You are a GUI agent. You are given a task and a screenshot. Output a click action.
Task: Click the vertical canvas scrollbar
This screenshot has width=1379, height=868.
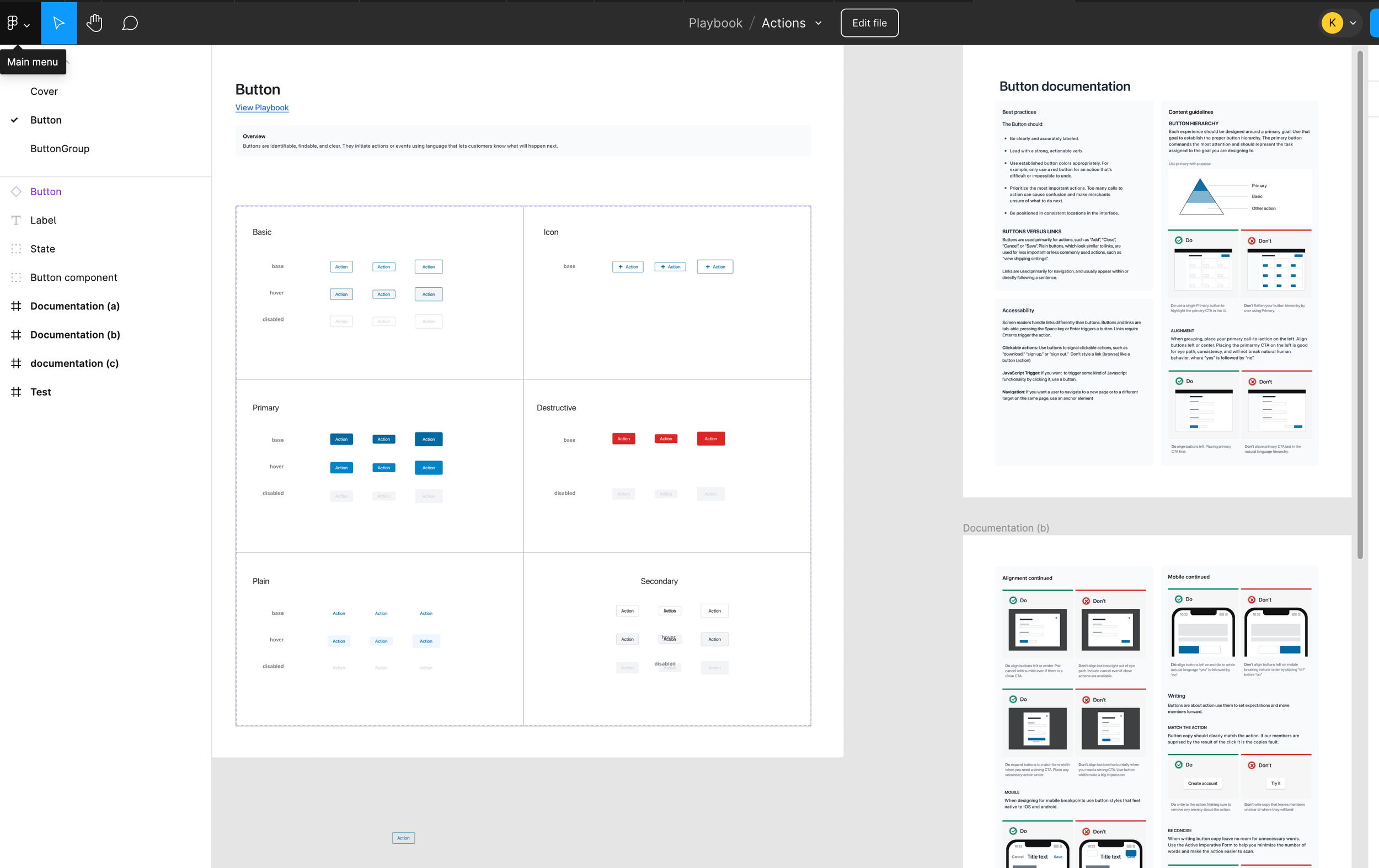click(x=1360, y=303)
